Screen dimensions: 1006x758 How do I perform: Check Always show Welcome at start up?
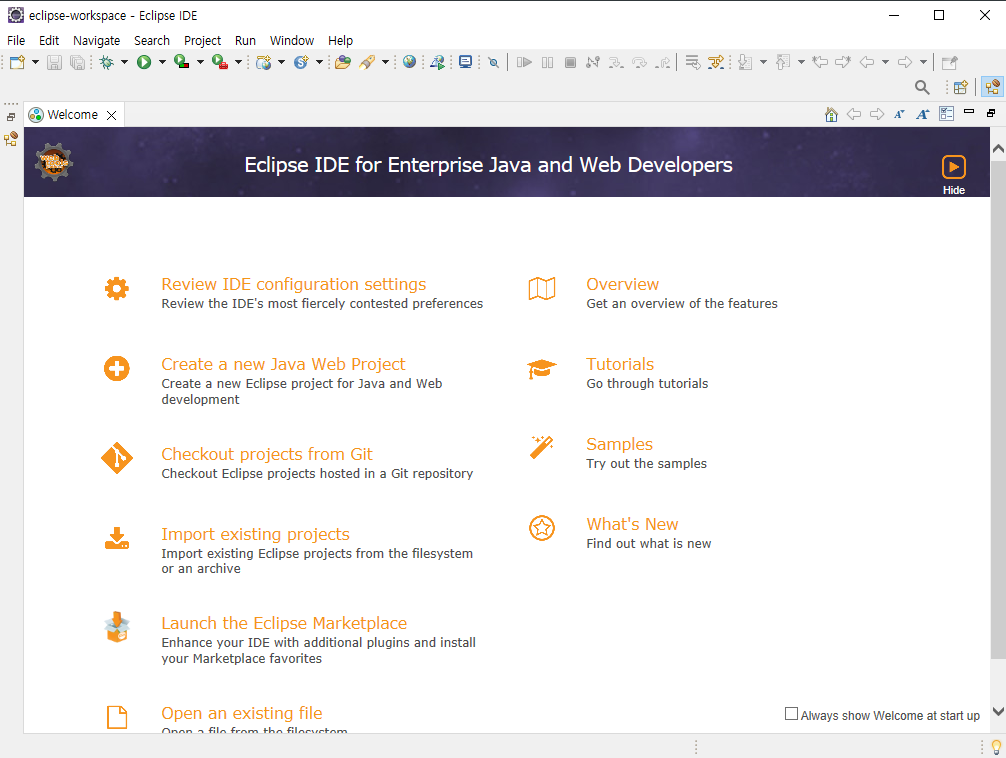[x=792, y=714]
